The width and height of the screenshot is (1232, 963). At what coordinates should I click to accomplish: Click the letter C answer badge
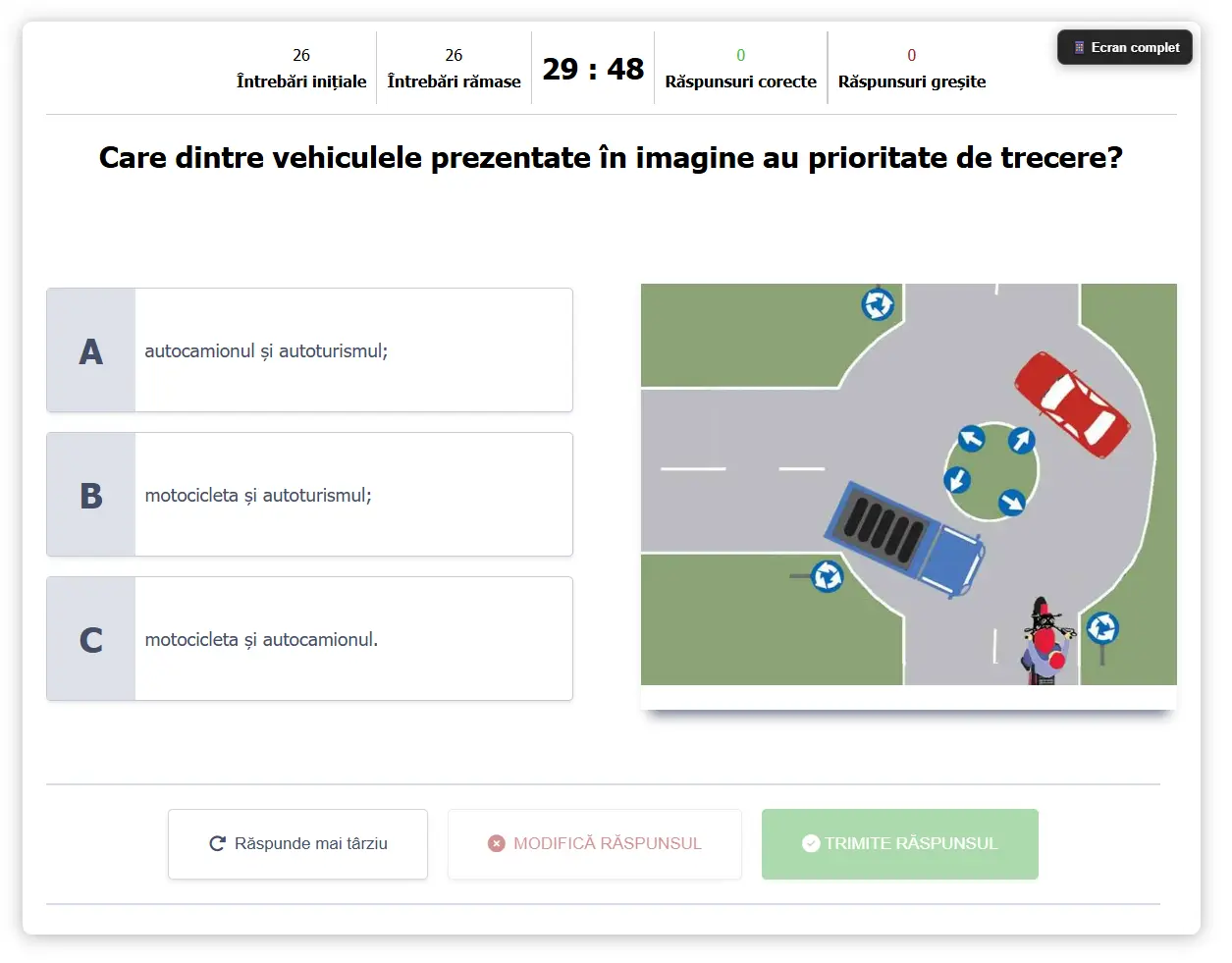tap(91, 639)
